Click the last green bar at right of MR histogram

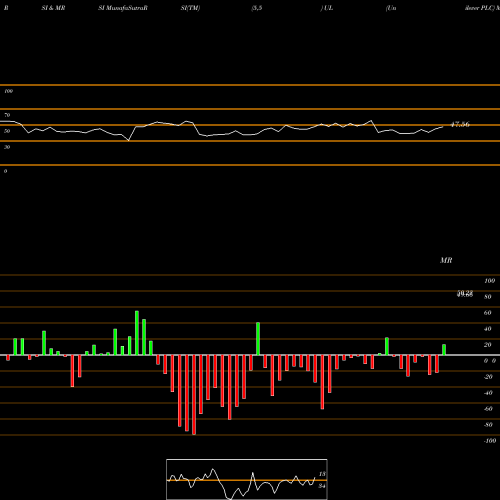(x=444, y=350)
